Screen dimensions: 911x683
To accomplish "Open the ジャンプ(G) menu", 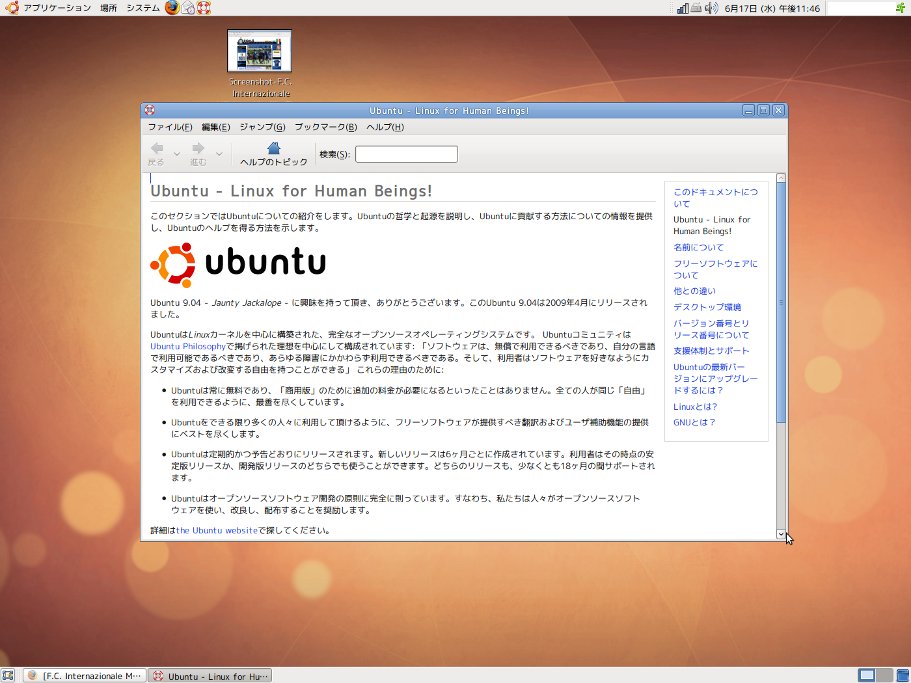I will [263, 127].
